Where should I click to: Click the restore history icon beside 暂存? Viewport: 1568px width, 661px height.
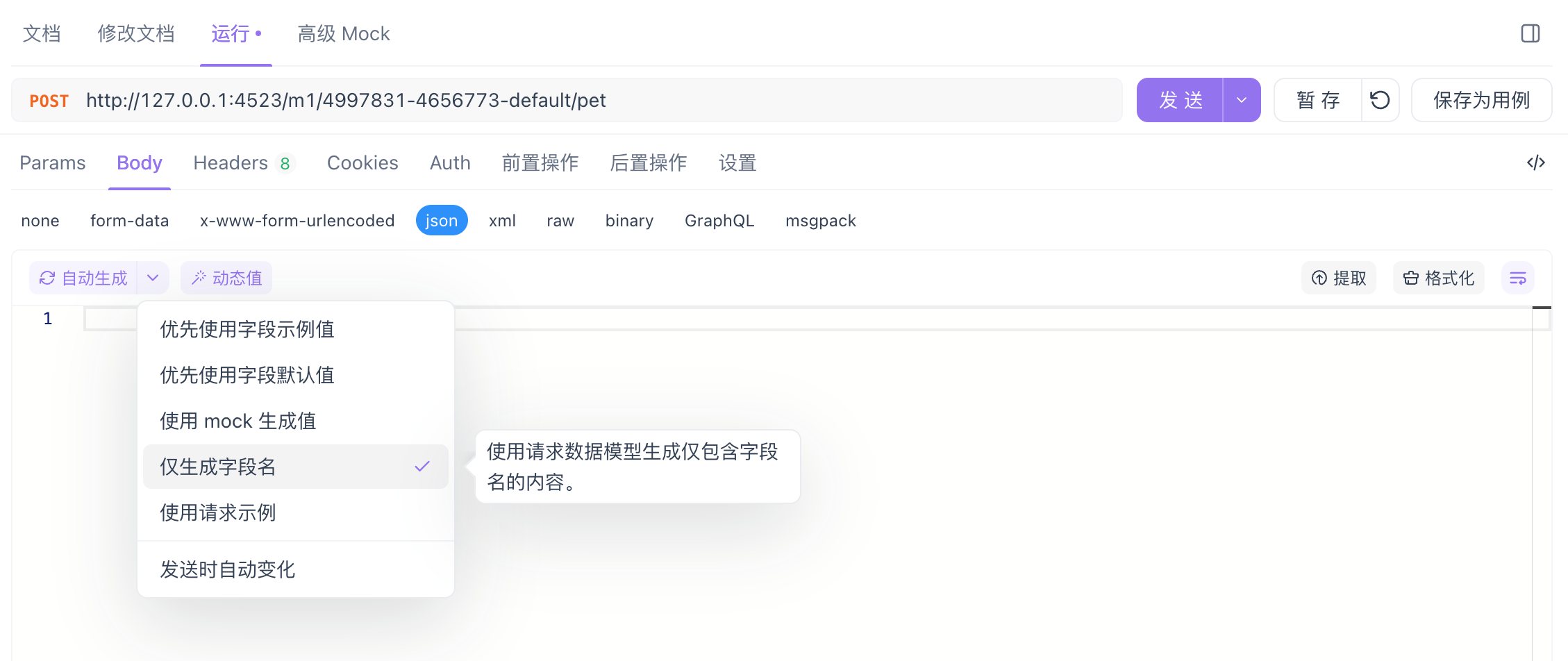(1380, 100)
